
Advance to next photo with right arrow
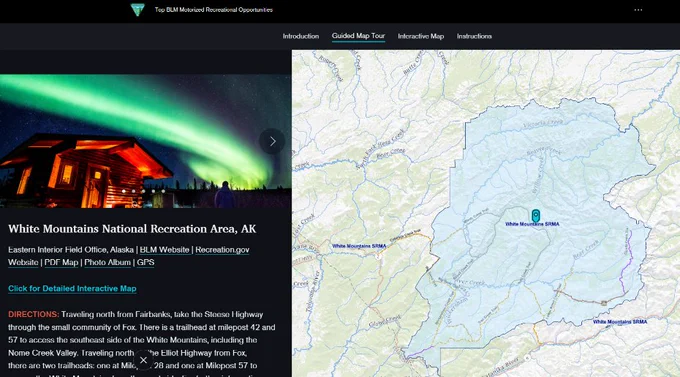point(272,141)
